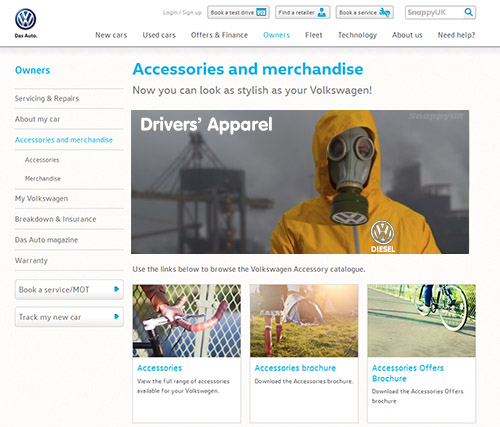The width and height of the screenshot is (500, 427).
Task: Click the arrow icon on Track my new car
Action: click(116, 316)
